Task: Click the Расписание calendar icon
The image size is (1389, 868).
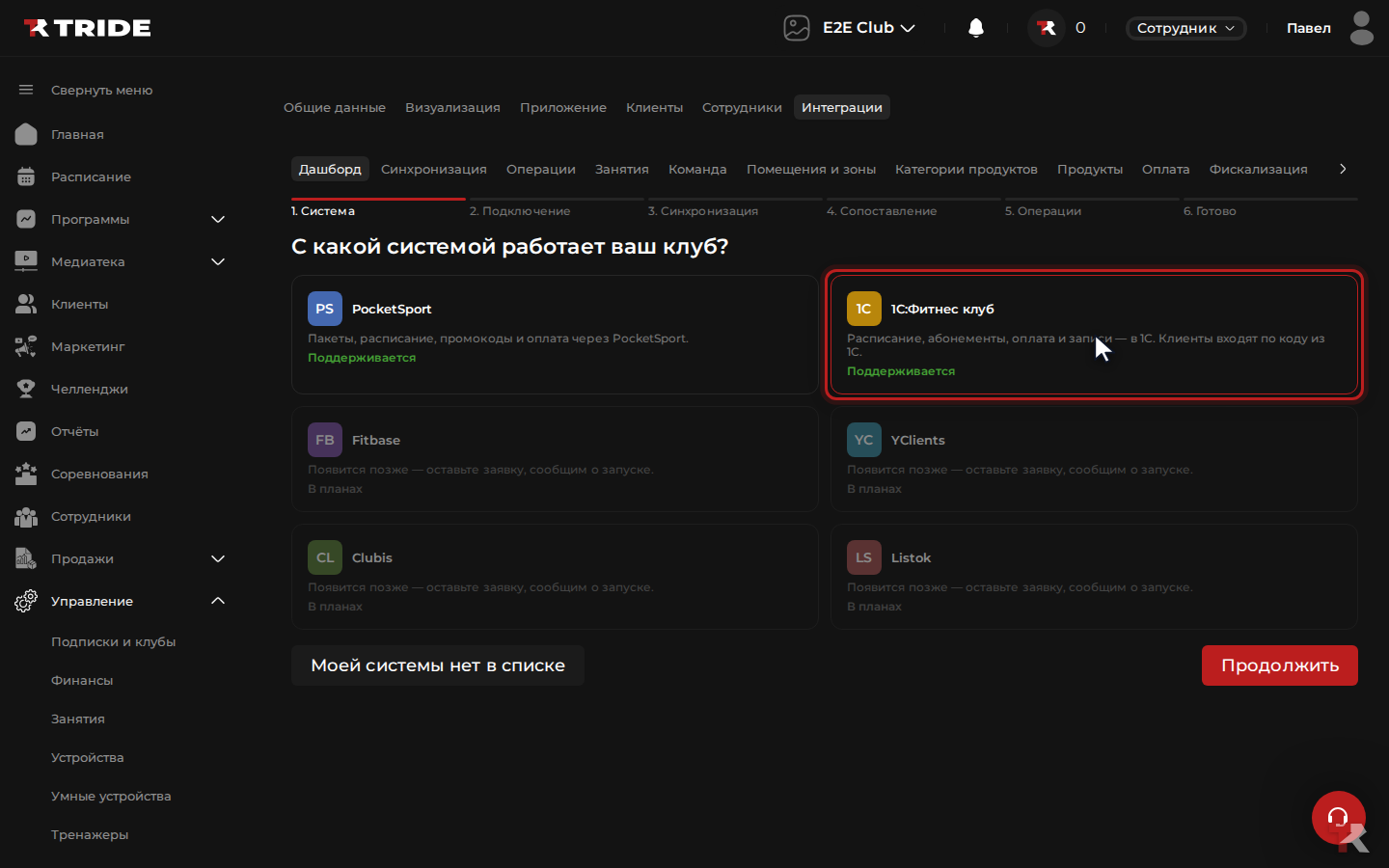Action: coord(26,176)
